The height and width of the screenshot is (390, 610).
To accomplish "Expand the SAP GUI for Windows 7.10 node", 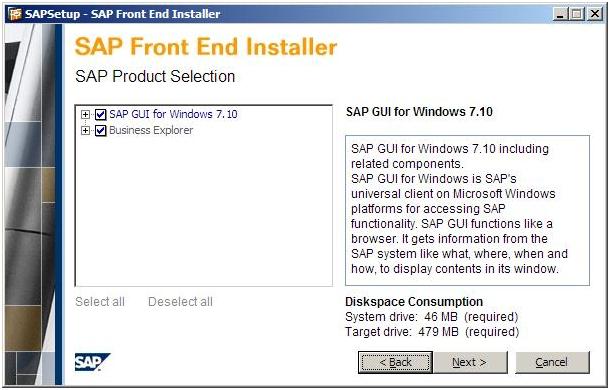I will (85, 114).
